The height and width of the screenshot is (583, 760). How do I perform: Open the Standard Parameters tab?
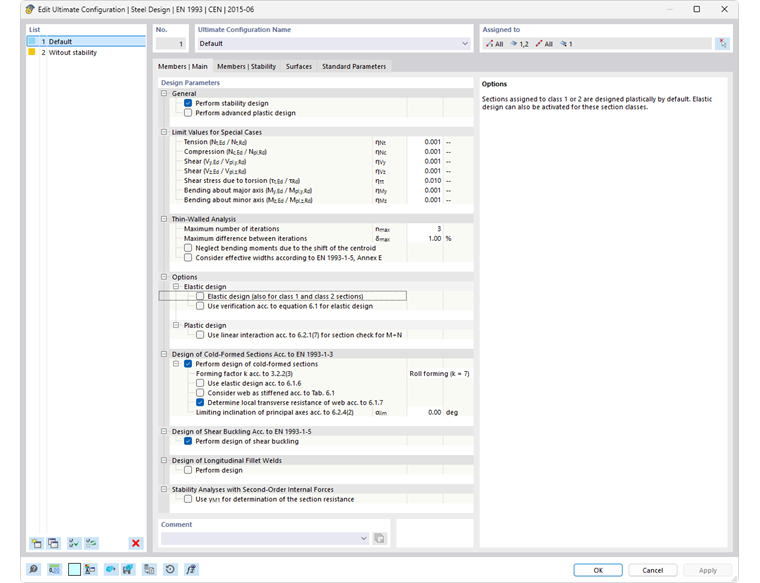(354, 66)
